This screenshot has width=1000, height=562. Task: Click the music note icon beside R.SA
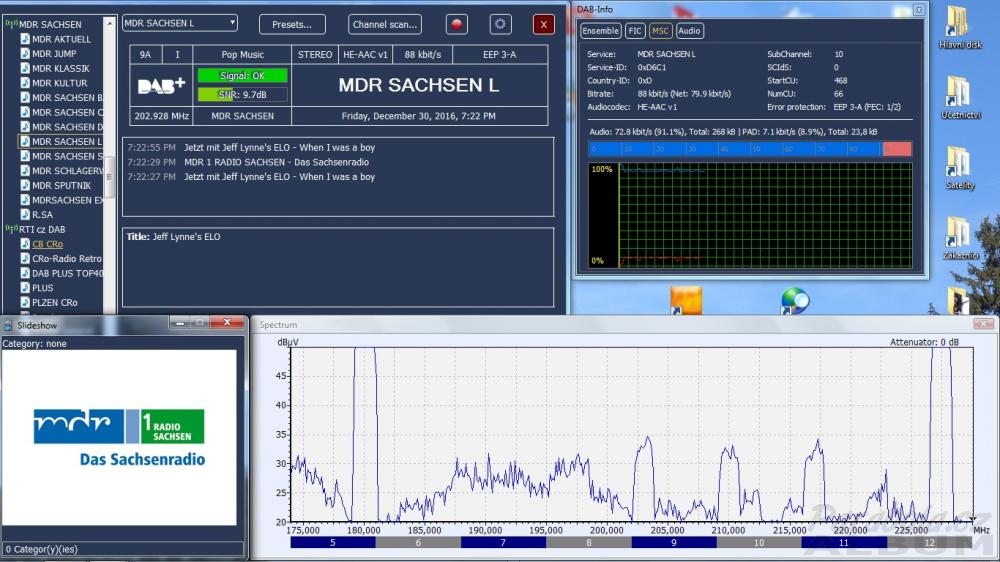coord(25,215)
